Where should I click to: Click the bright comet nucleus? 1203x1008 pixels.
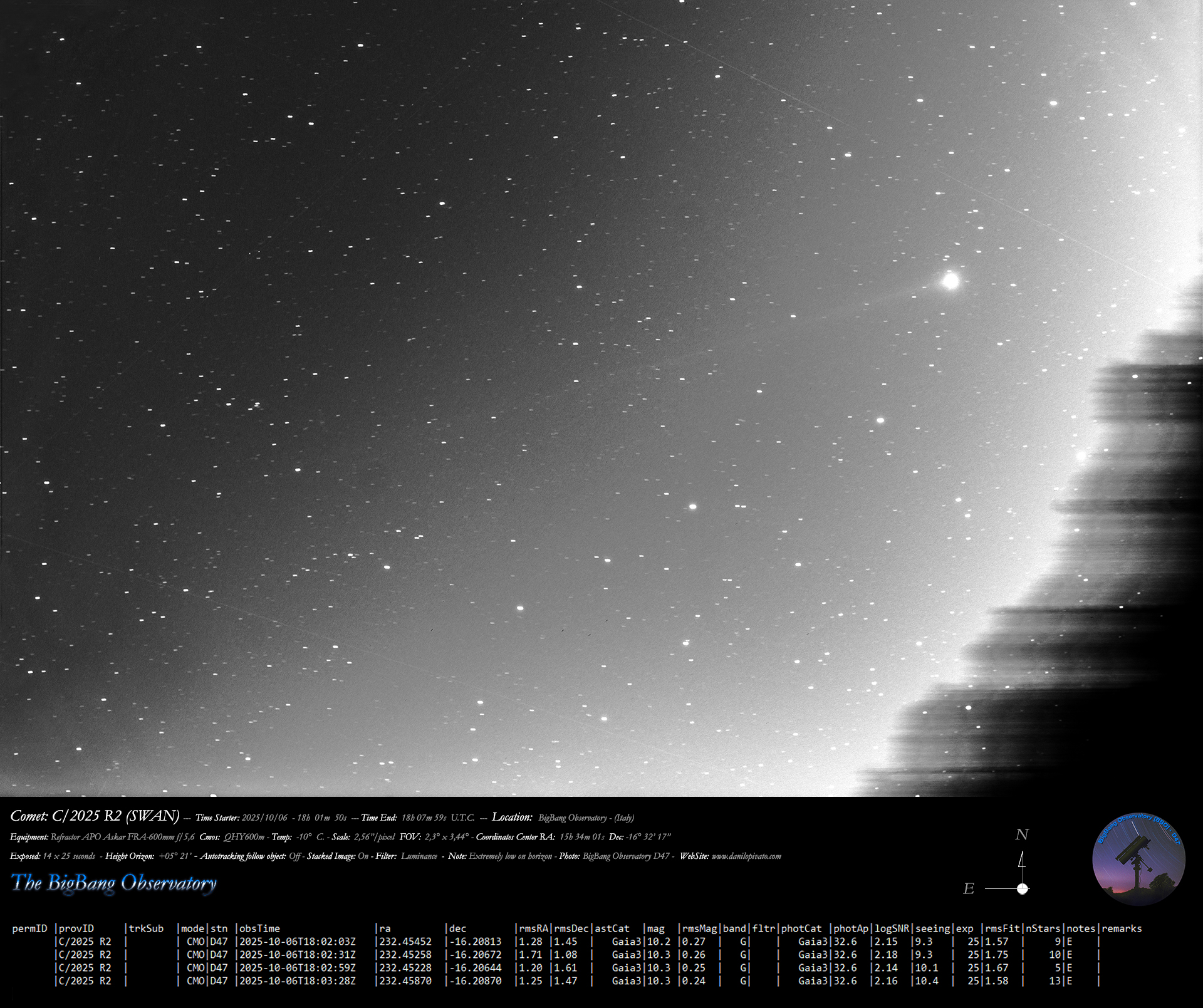(950, 281)
